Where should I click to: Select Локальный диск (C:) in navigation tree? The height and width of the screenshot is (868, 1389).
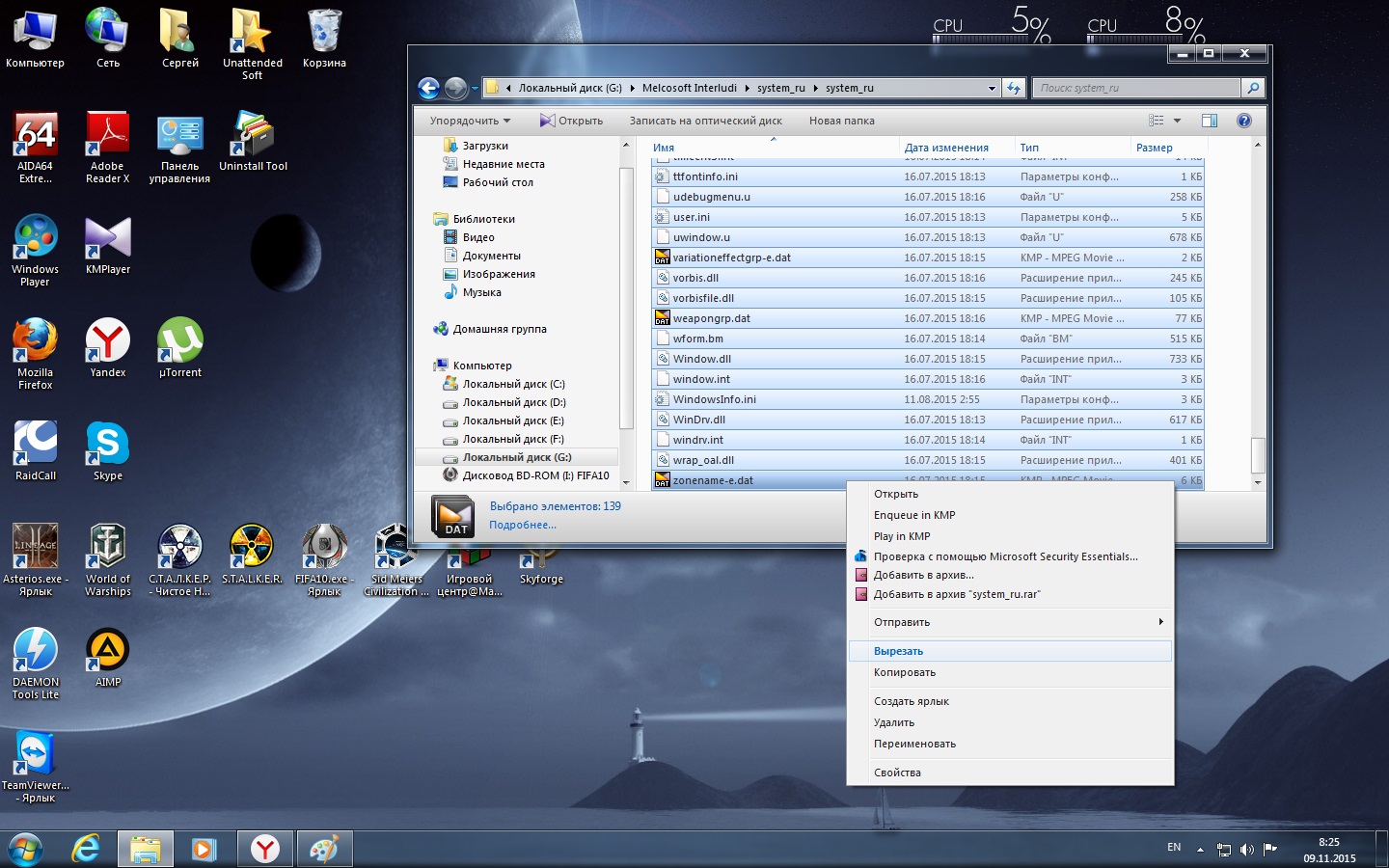click(513, 384)
